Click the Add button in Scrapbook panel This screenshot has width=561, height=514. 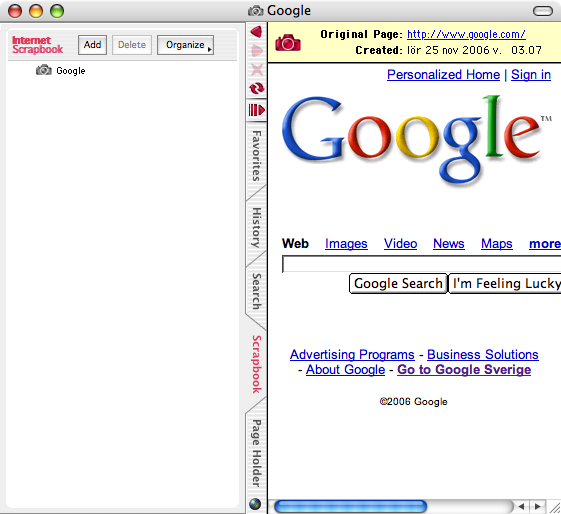point(92,45)
